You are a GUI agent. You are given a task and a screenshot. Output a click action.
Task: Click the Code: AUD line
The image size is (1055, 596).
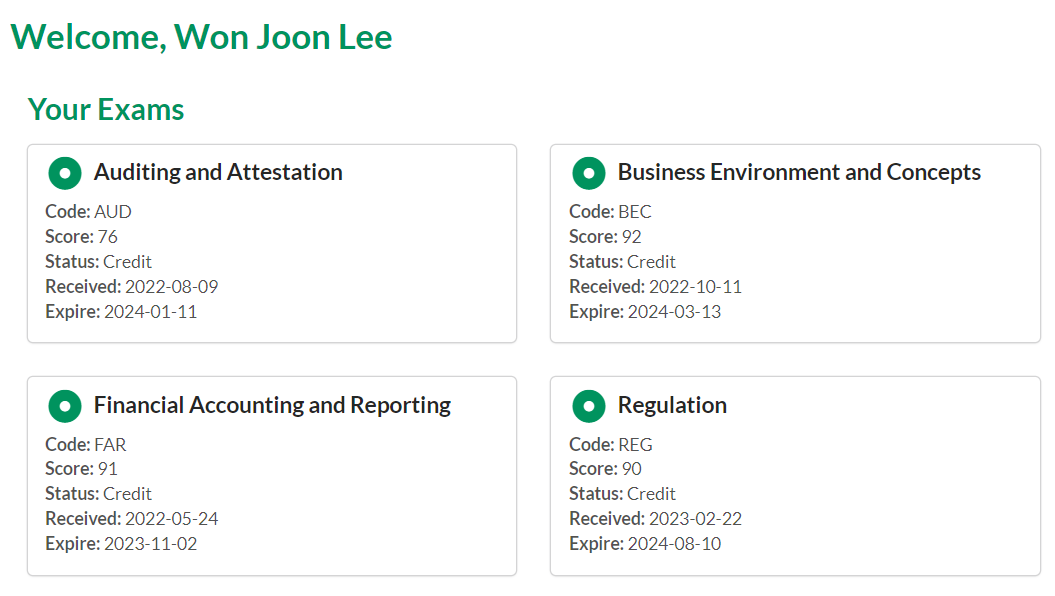88,212
